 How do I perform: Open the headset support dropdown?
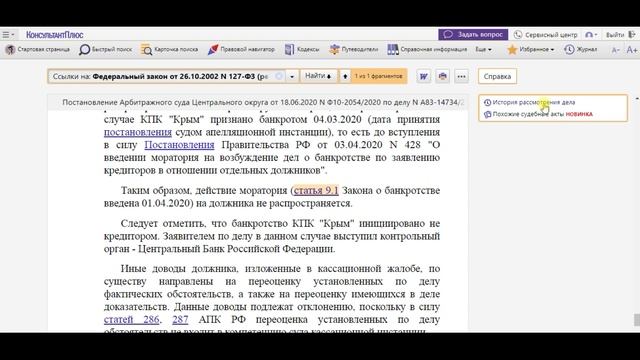coord(591,35)
